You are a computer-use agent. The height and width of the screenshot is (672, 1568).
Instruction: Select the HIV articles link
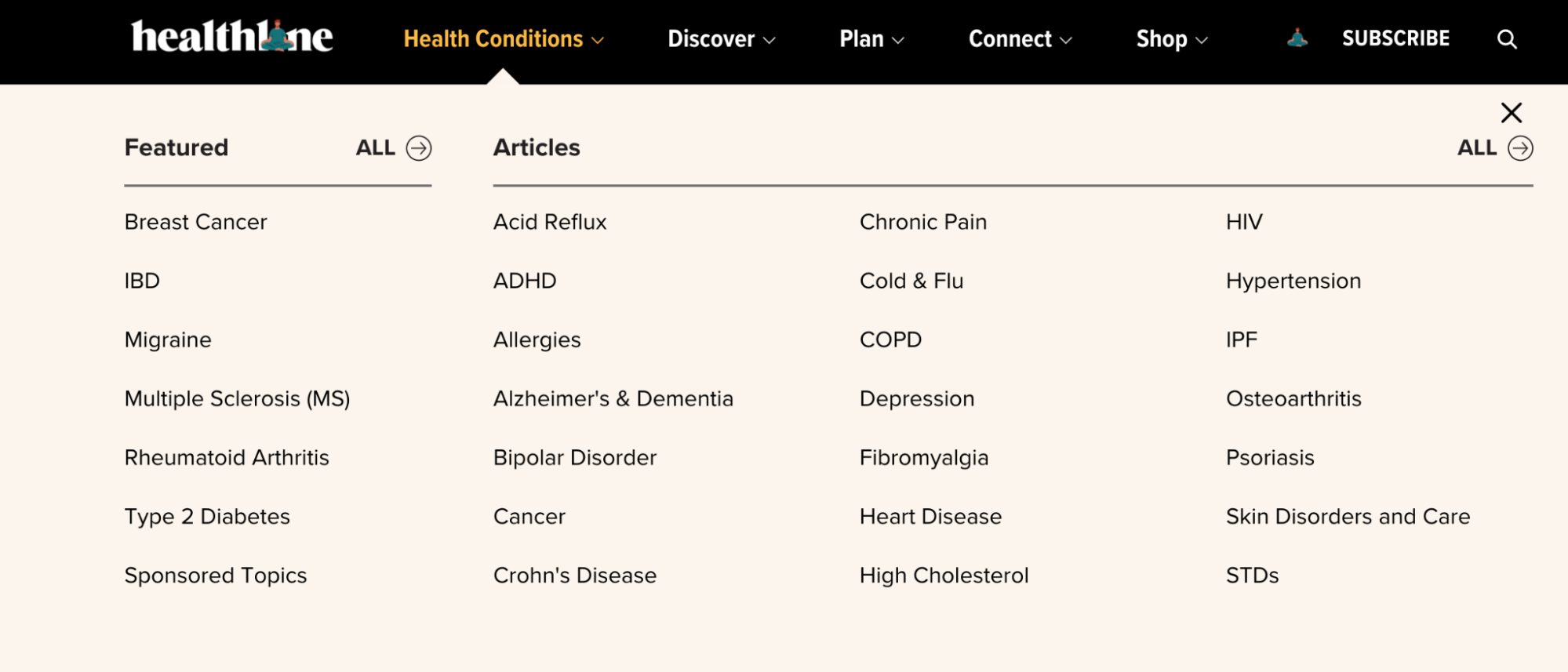(1243, 222)
